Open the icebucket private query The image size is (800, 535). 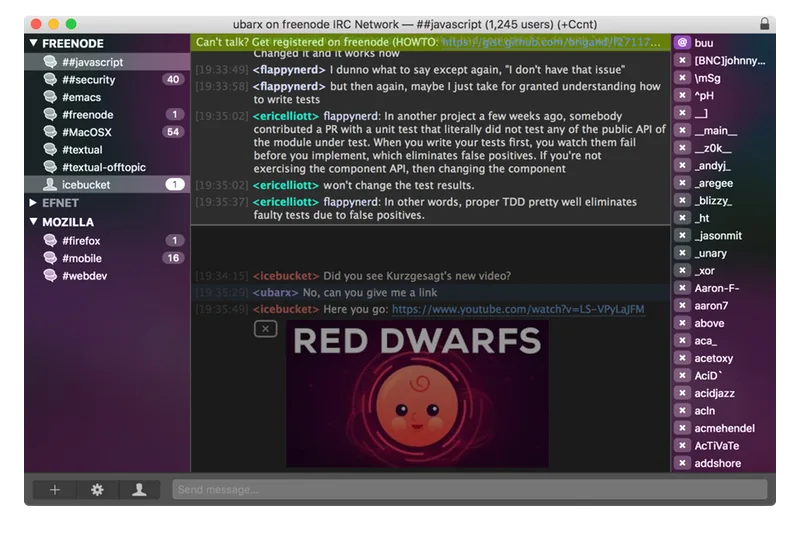tap(107, 185)
